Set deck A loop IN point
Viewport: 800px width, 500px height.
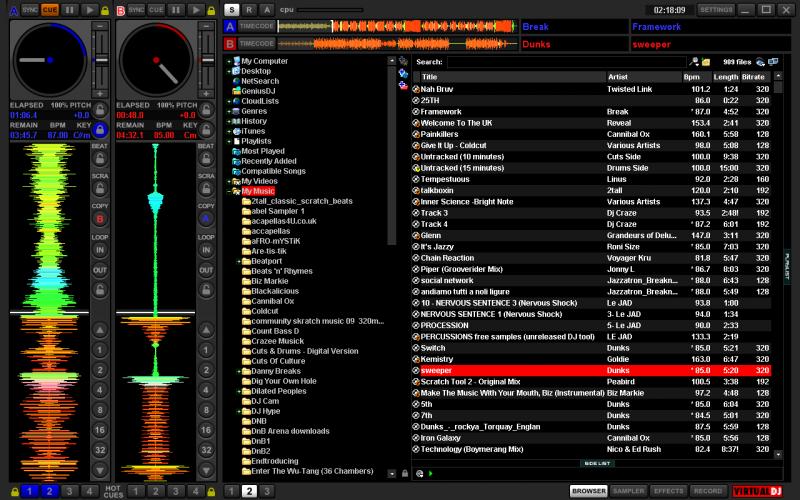[100, 250]
